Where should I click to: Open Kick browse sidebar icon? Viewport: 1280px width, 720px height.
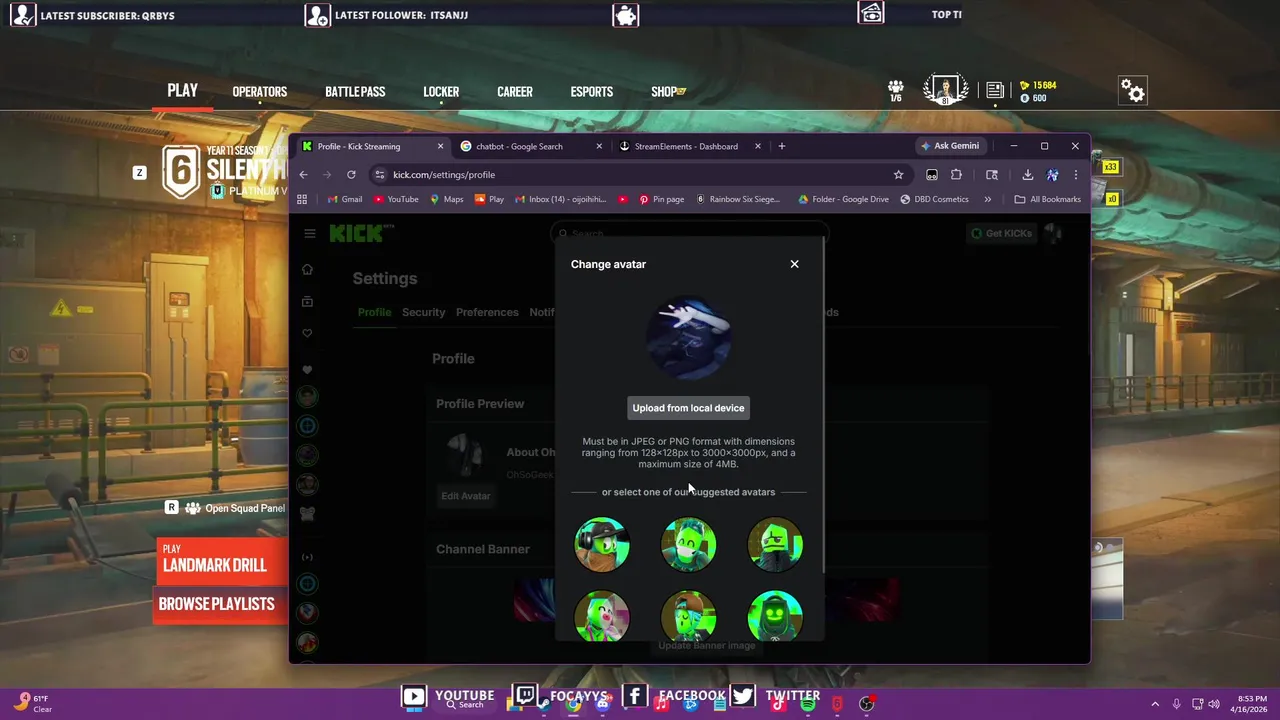pyautogui.click(x=307, y=301)
